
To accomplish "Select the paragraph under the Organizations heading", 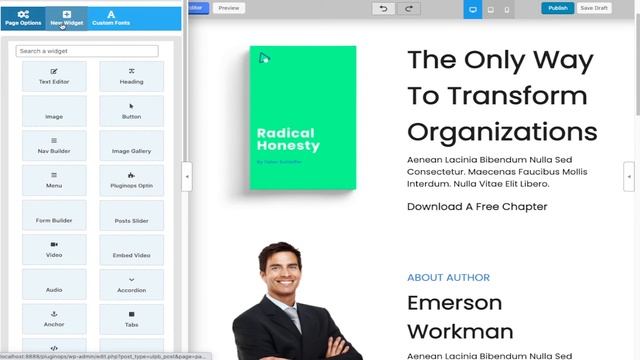I will [497, 171].
